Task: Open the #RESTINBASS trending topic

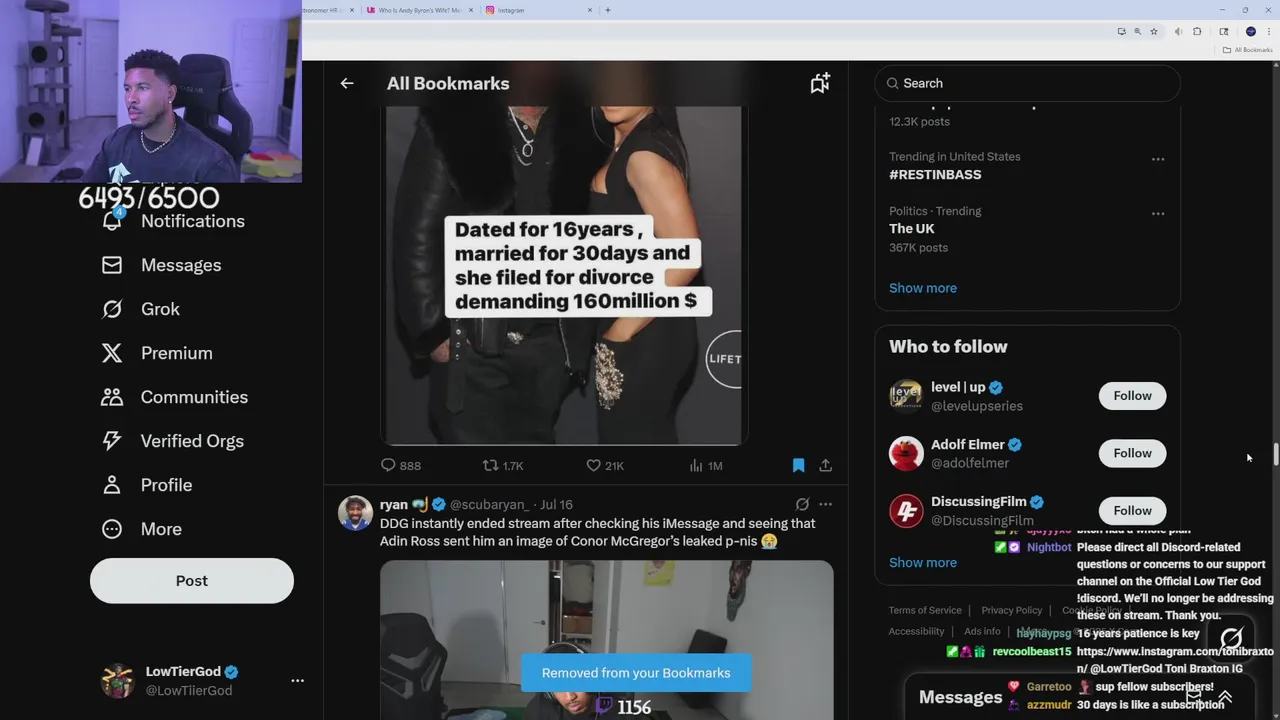Action: 935,174
